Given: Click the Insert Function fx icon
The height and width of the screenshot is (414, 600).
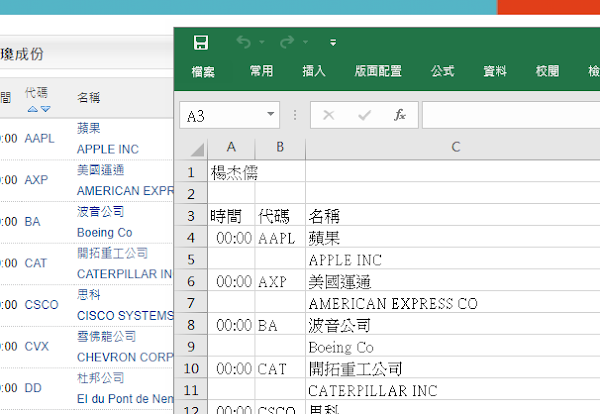Looking at the screenshot, I should pos(400,115).
